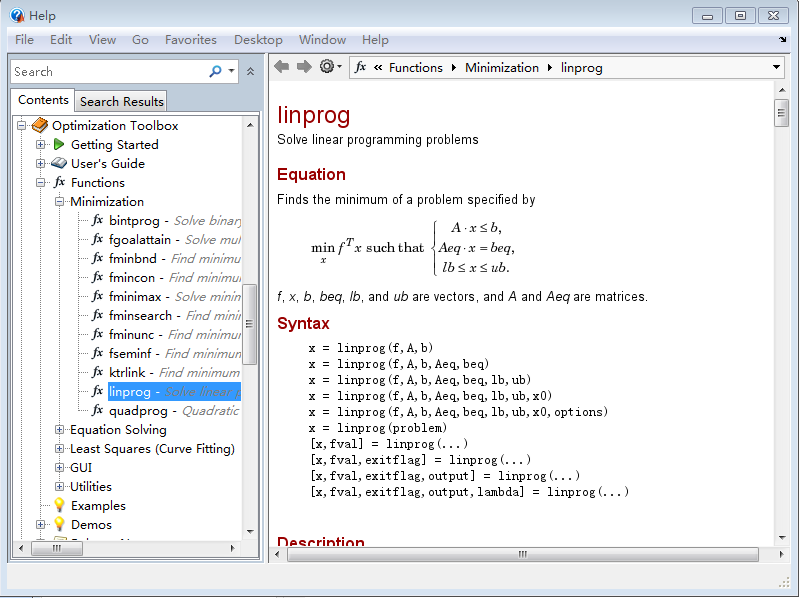Click the help page vertical scrollbar thumb
Screen dimensions: 799x598
pos(781,114)
